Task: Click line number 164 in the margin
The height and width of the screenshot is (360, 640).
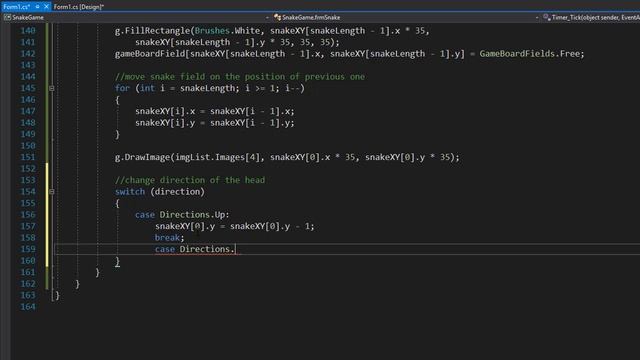Action: 28,307
